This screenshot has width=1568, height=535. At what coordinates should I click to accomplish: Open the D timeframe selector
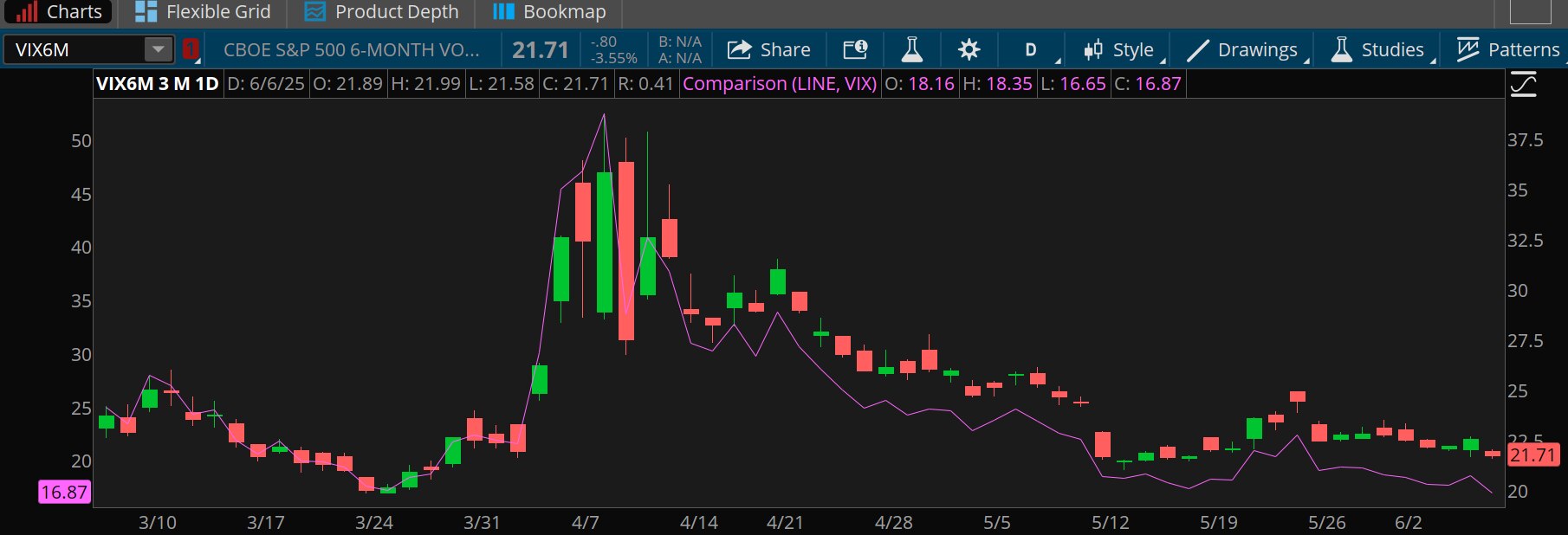click(1031, 49)
